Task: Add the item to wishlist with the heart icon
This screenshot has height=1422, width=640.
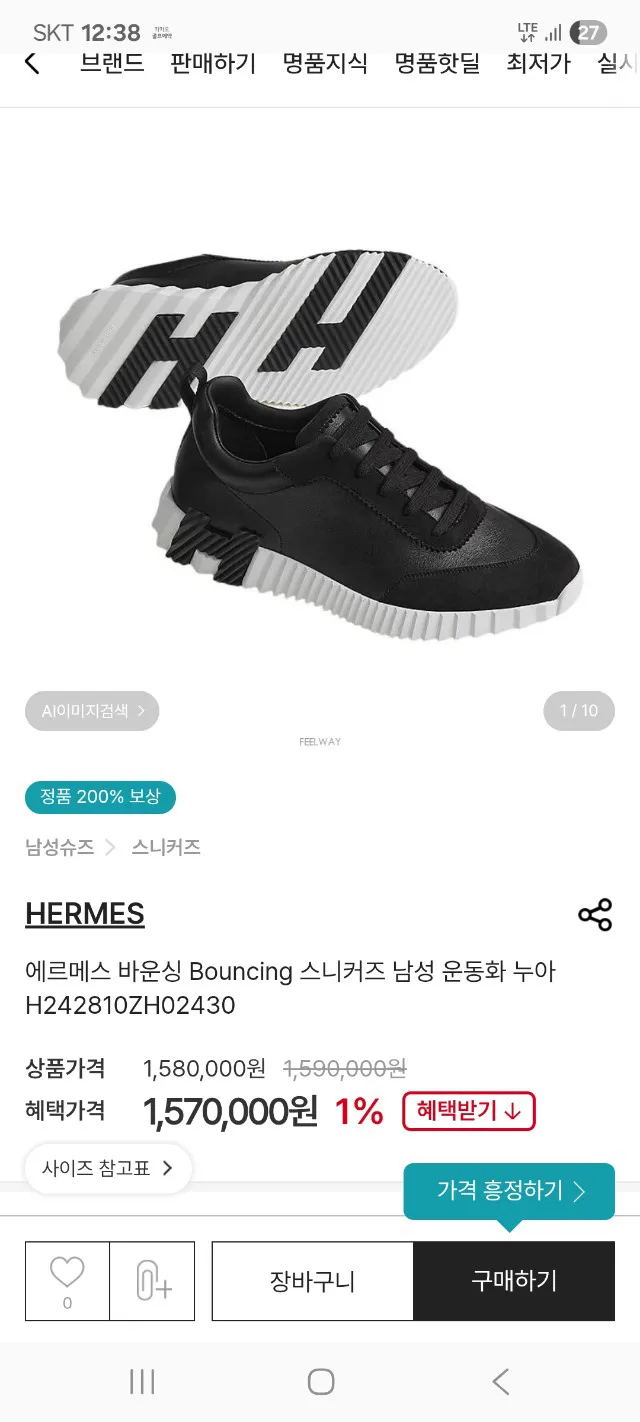Action: click(x=67, y=1281)
